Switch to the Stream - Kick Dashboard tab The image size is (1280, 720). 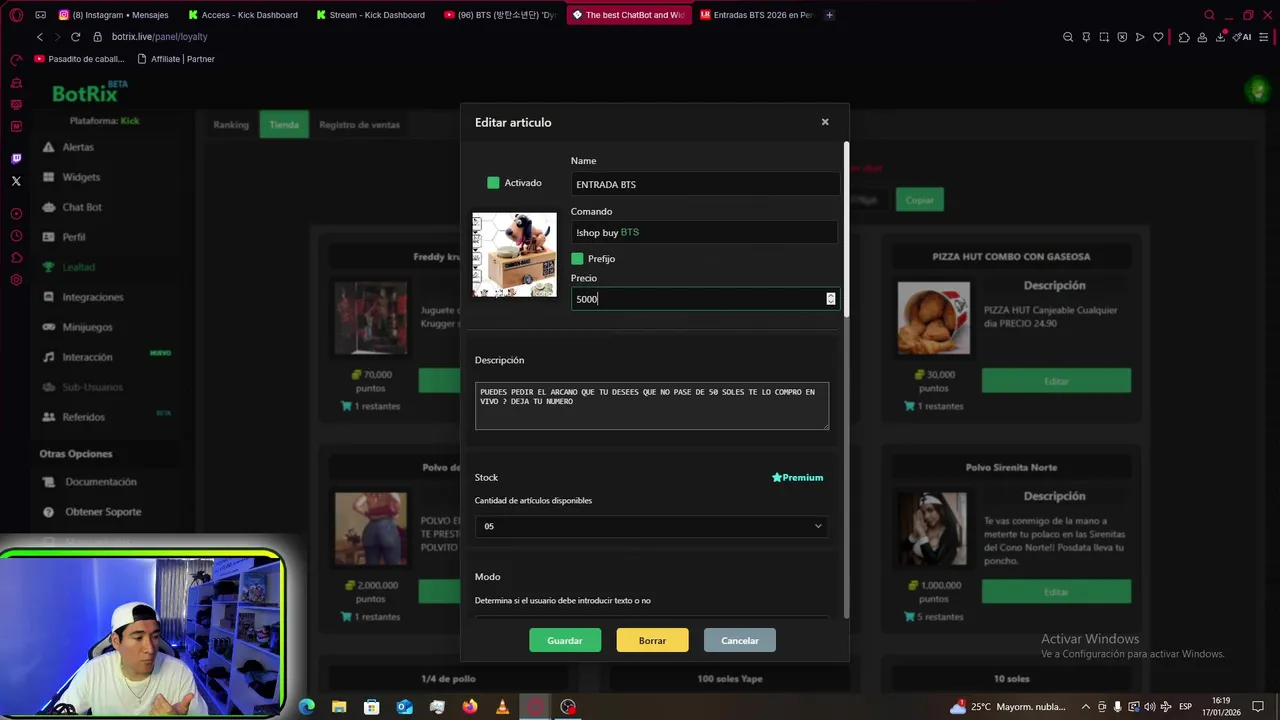(371, 15)
